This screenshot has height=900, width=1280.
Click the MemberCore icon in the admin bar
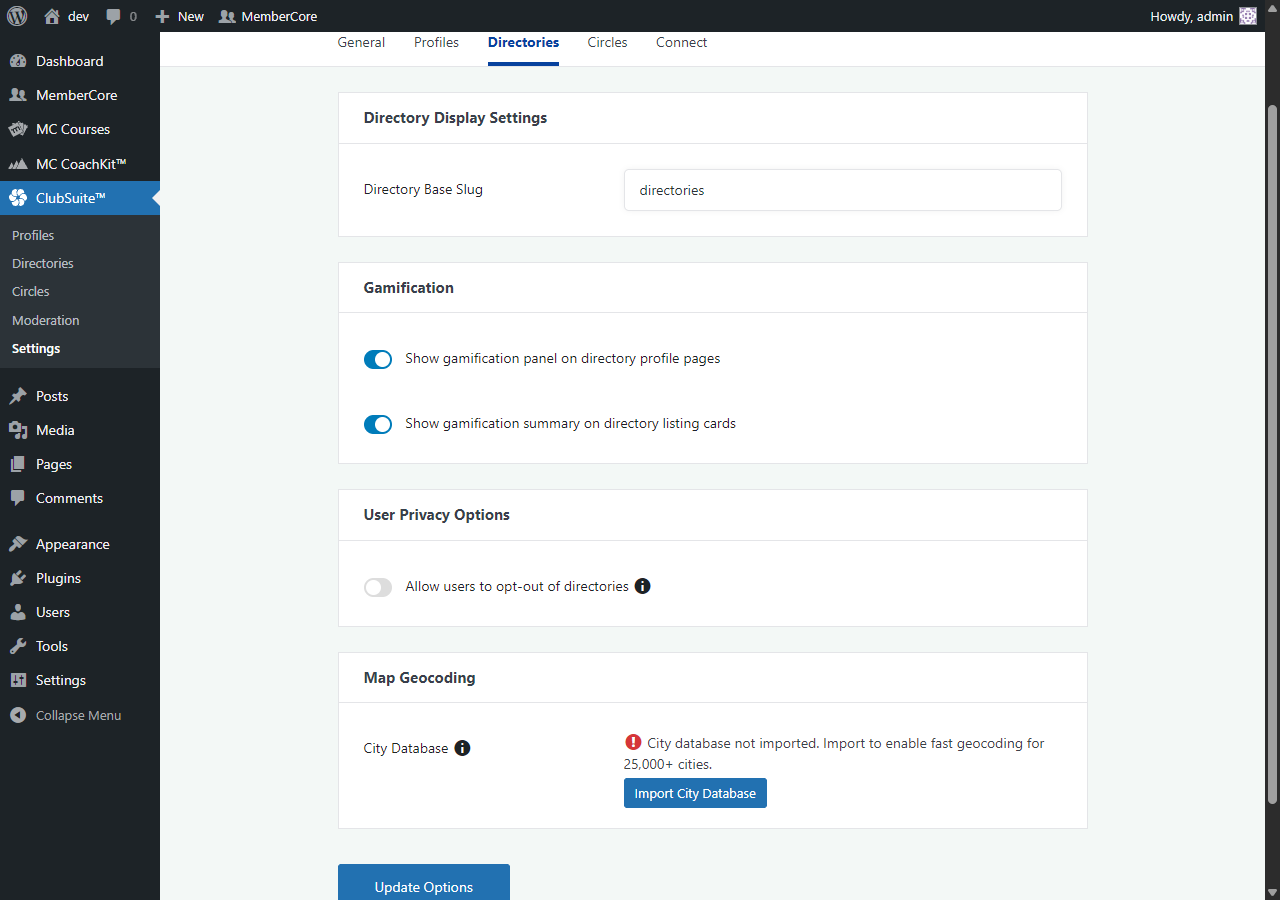click(x=227, y=16)
